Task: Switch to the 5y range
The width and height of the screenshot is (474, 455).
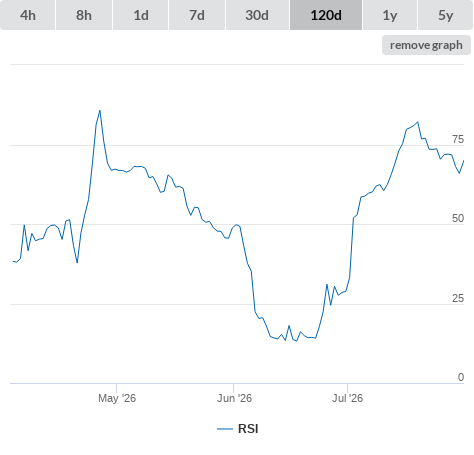Action: coord(446,15)
